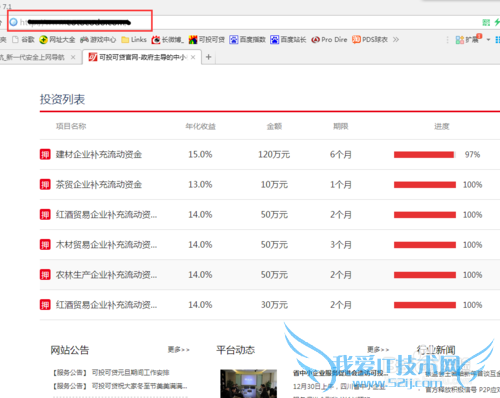Close the 新一代安全上网导航 tab
The height and width of the screenshot is (398, 500).
[73, 57]
